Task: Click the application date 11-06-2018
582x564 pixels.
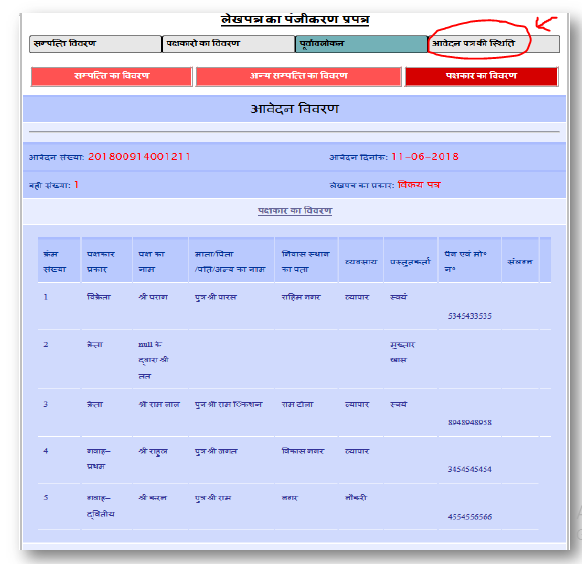Action: coord(425,157)
